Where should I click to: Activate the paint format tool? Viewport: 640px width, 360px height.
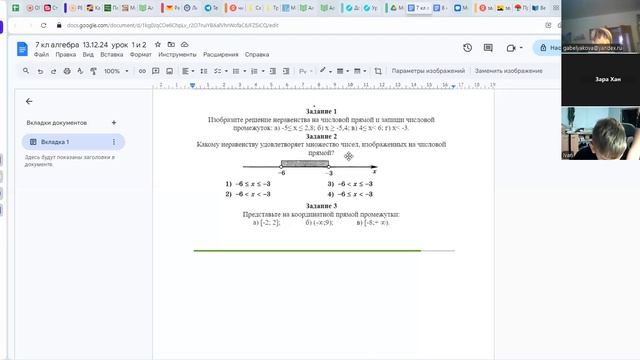pyautogui.click(x=93, y=71)
